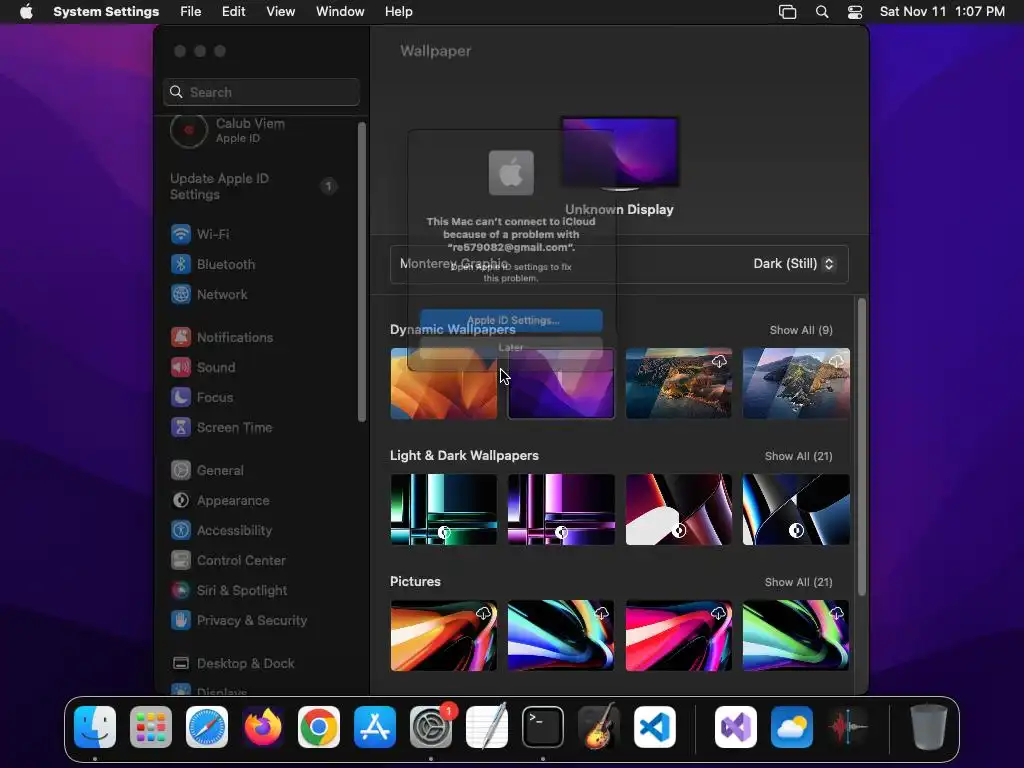Open the View menu
The width and height of the screenshot is (1024, 768).
pos(280,12)
